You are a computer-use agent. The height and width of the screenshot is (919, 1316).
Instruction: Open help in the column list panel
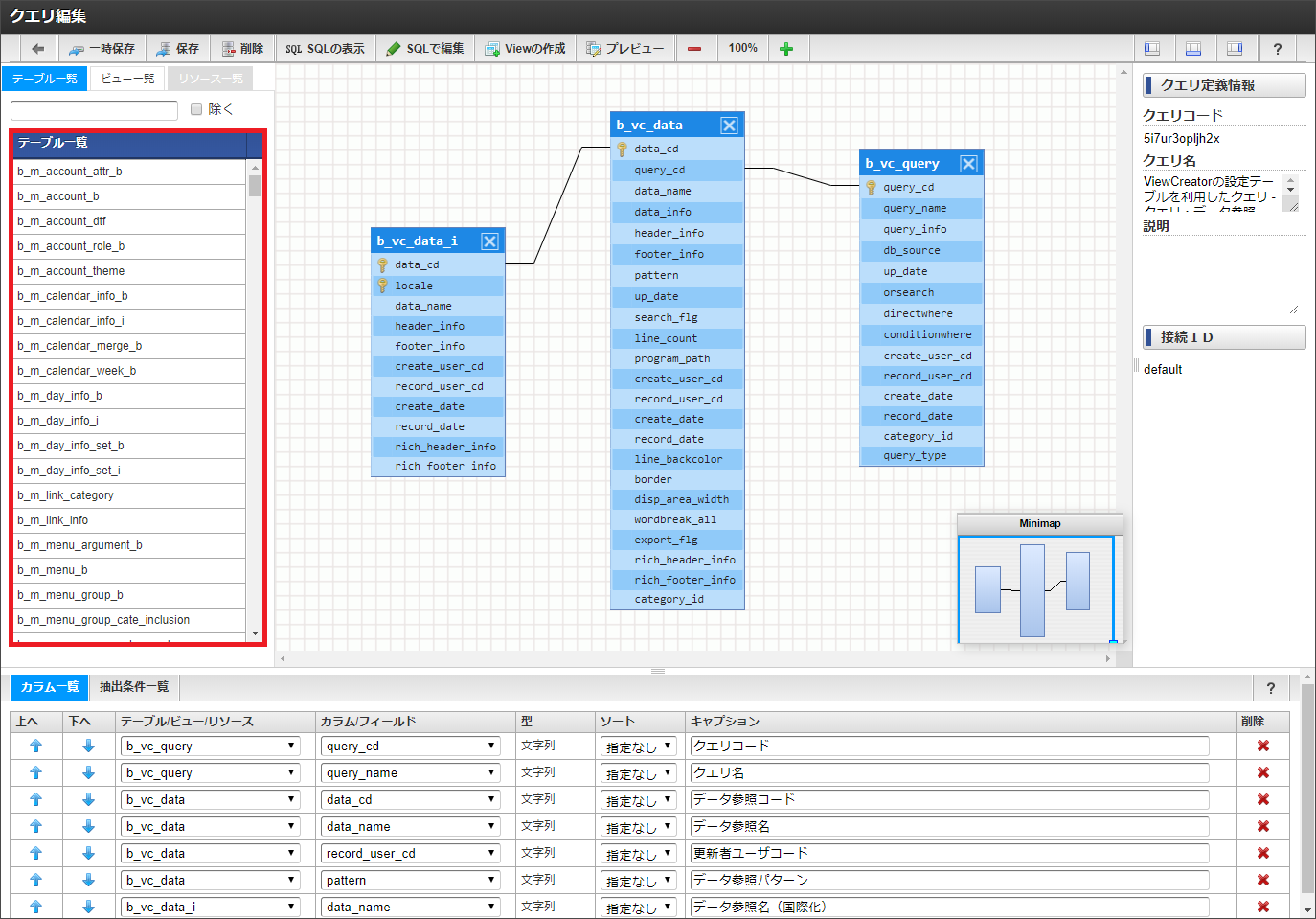(1271, 688)
